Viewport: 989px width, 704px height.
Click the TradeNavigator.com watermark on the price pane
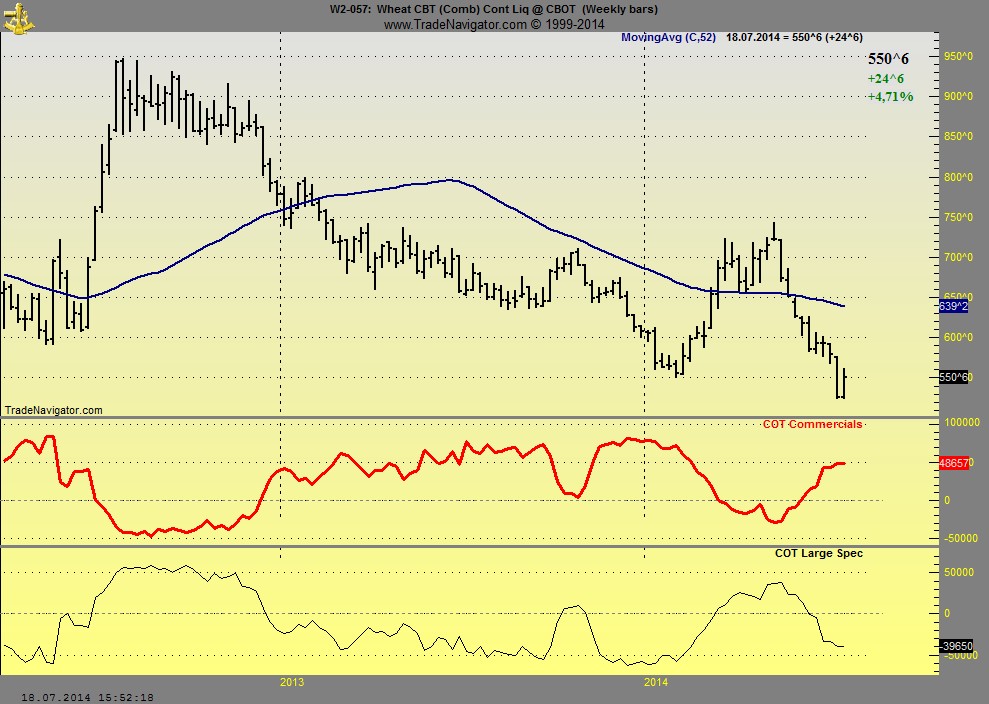[x=54, y=410]
